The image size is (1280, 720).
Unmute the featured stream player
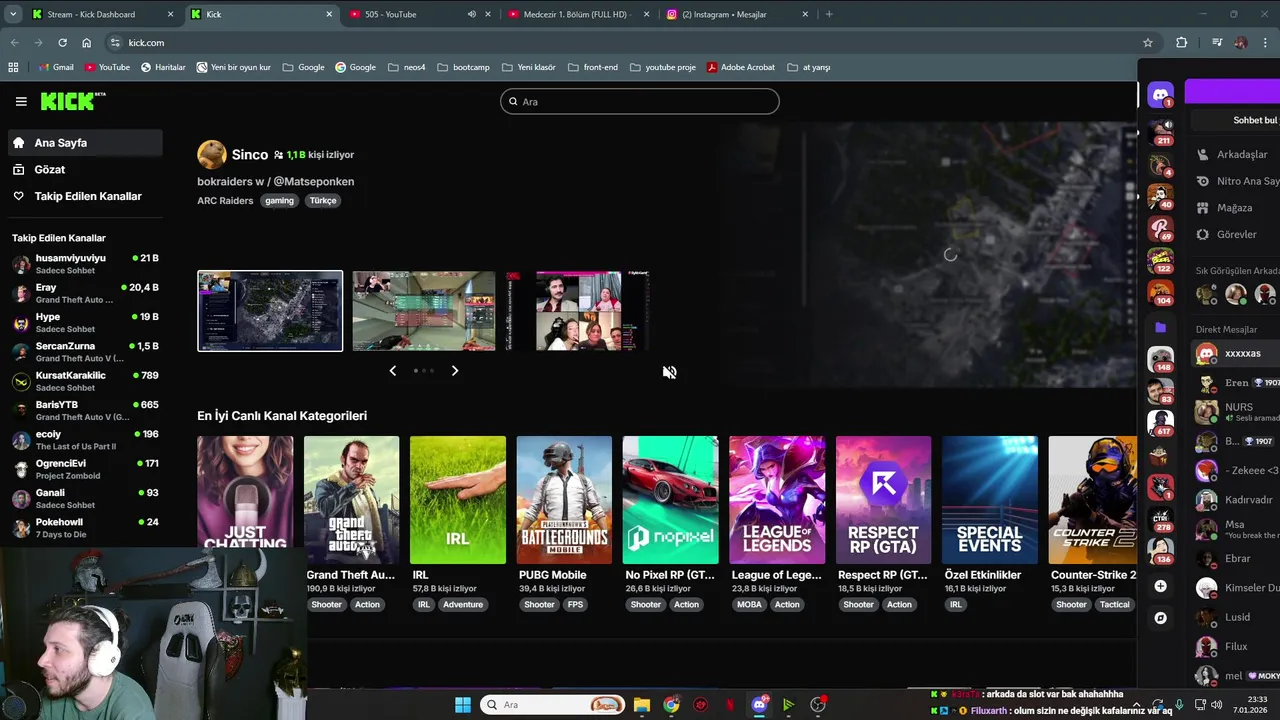[x=669, y=372]
